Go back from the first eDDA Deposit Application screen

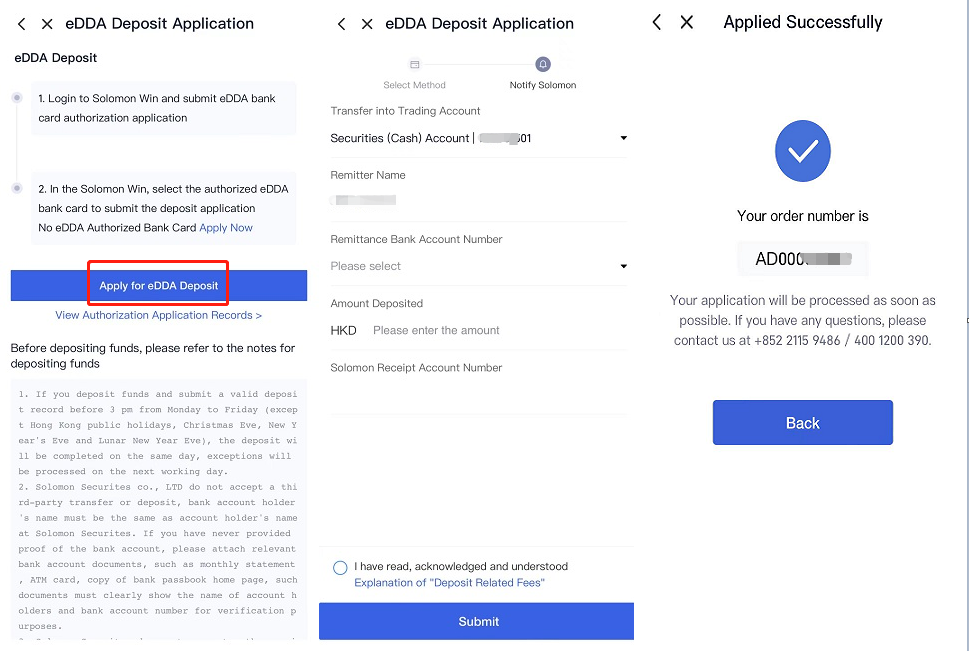click(22, 24)
